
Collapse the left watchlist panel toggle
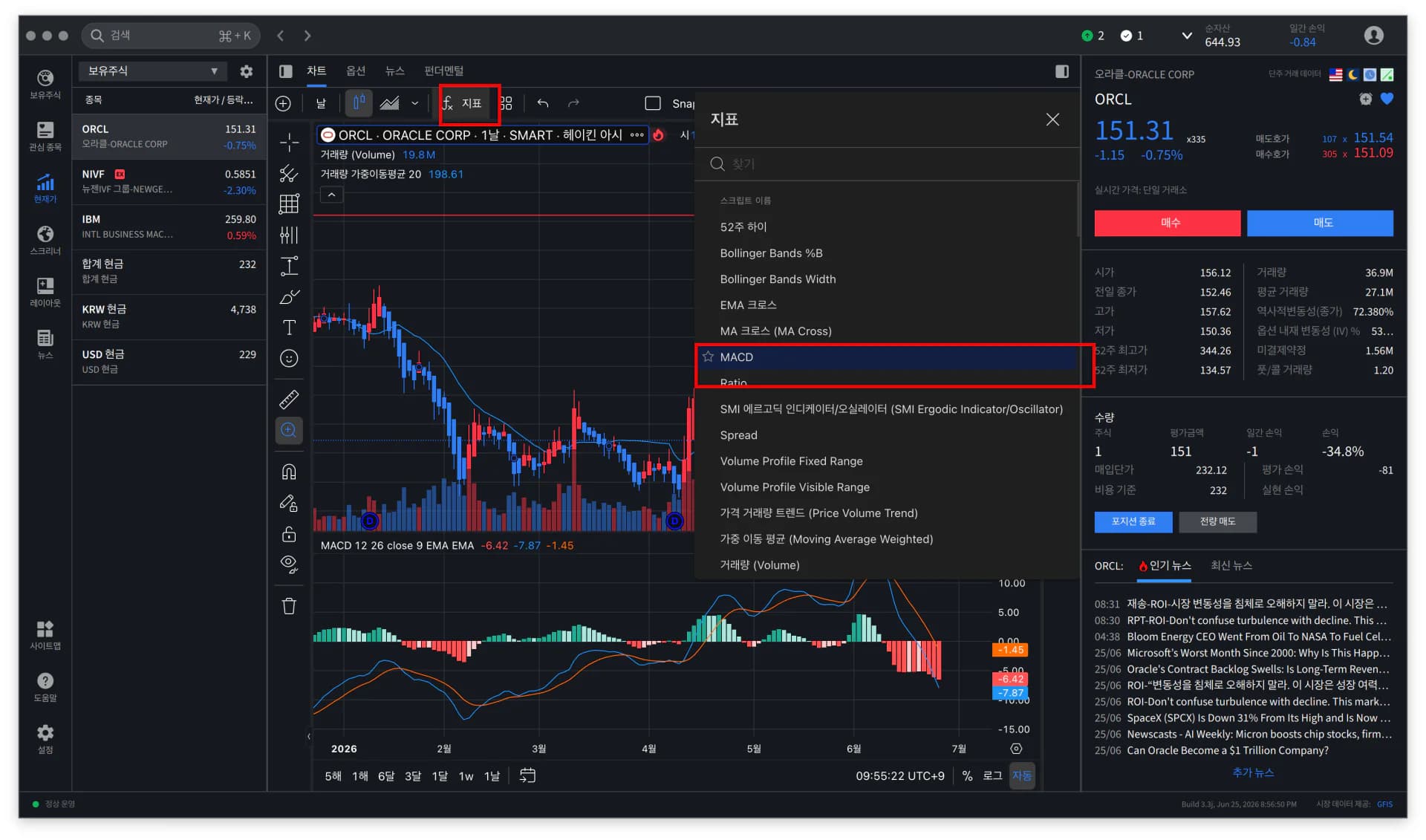coord(285,71)
